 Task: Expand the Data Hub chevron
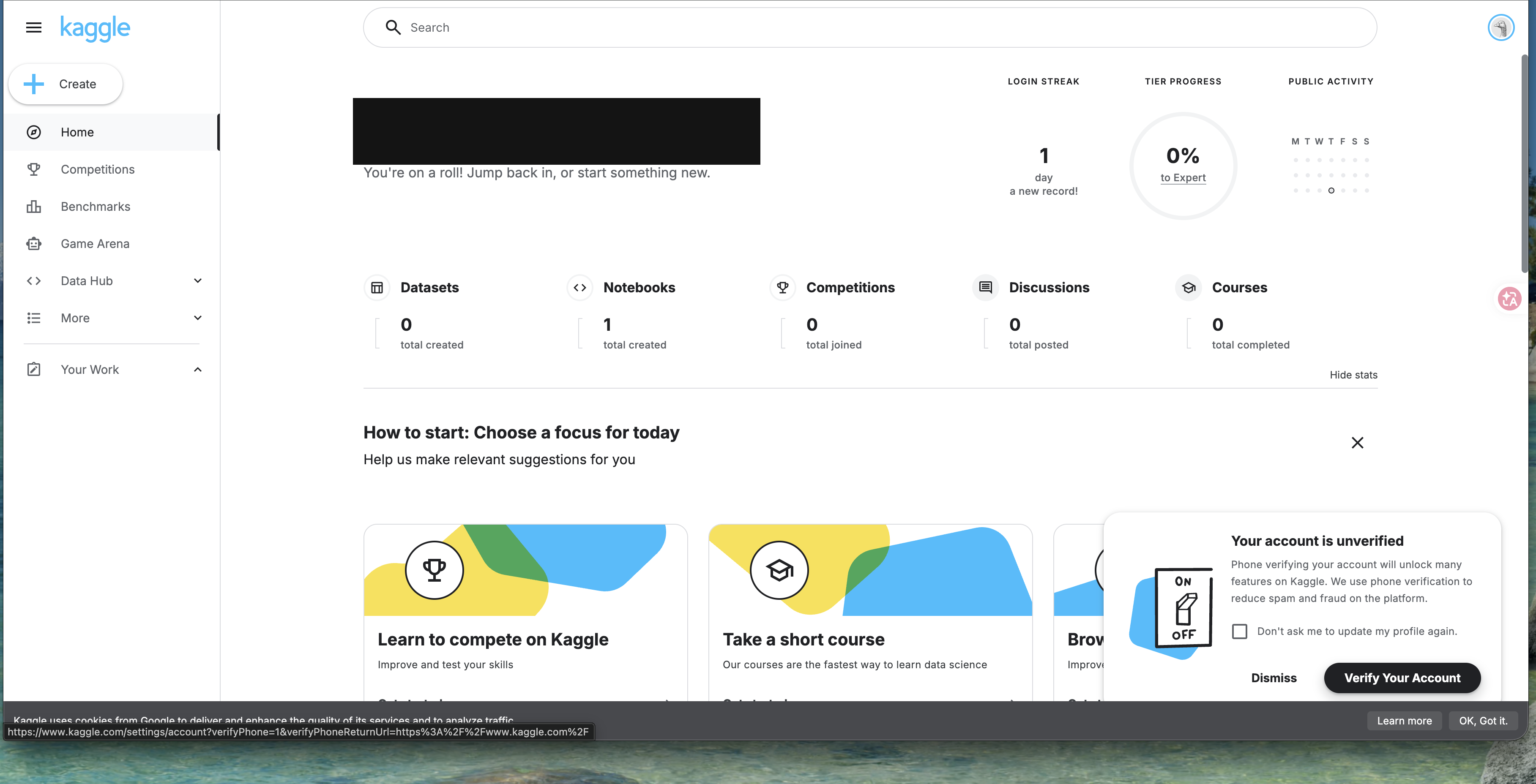click(198, 280)
